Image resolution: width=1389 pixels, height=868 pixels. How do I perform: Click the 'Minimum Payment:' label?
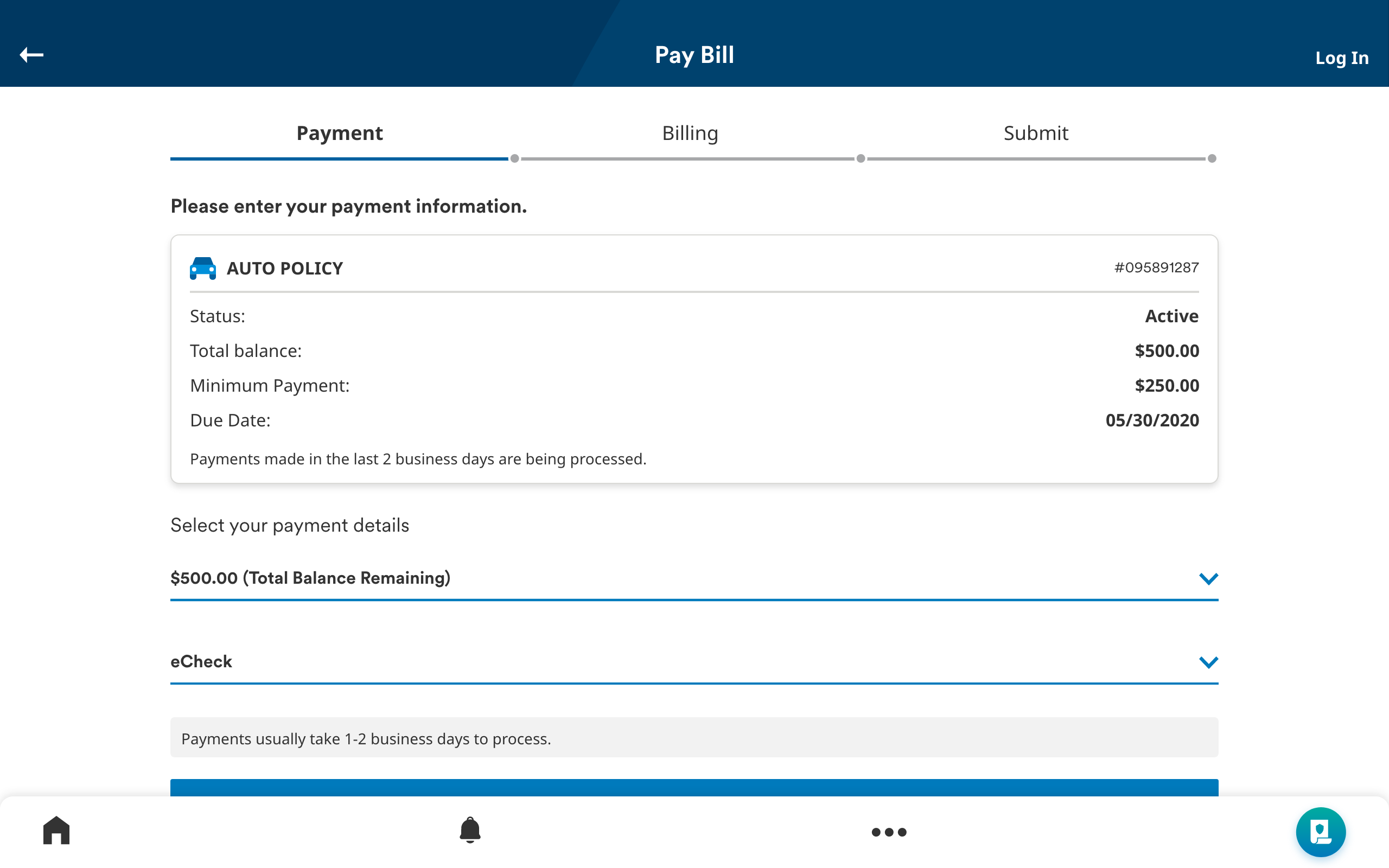coord(270,386)
